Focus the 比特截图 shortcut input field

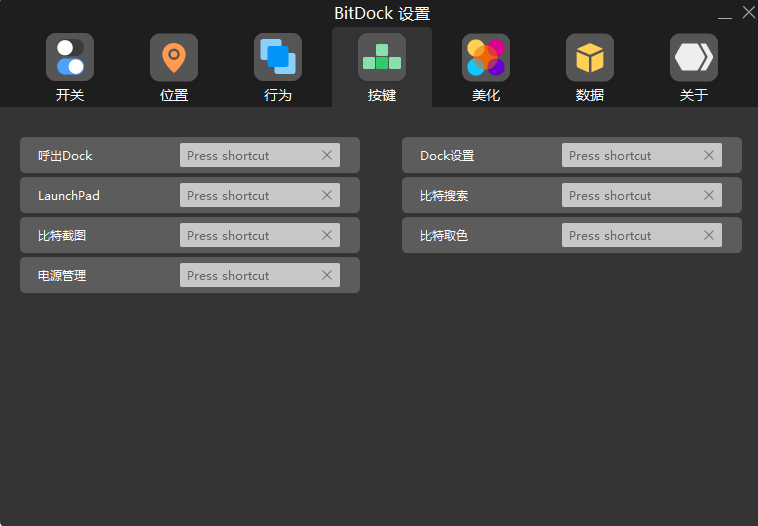click(x=260, y=235)
